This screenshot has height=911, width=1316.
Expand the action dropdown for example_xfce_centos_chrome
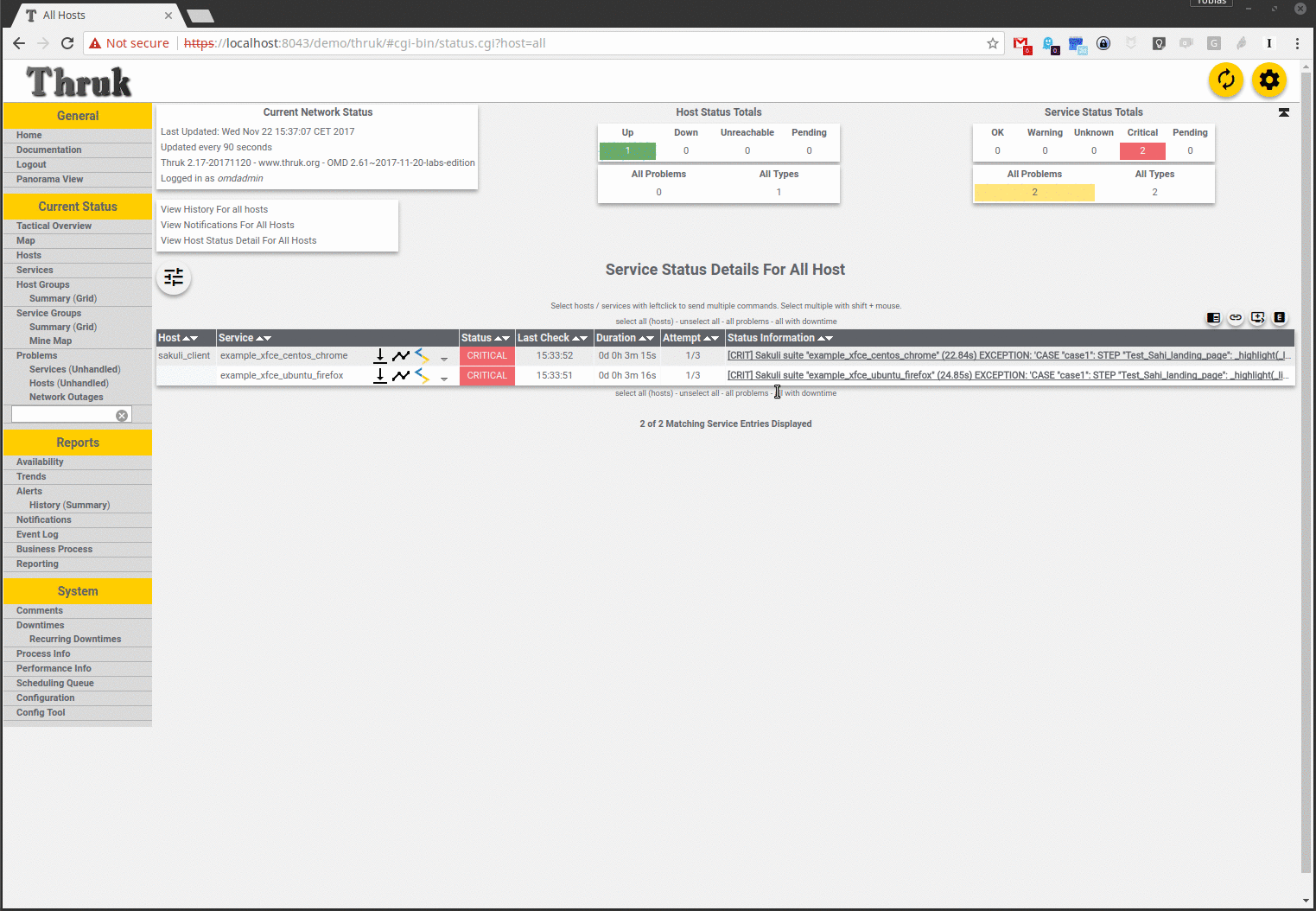tap(444, 359)
